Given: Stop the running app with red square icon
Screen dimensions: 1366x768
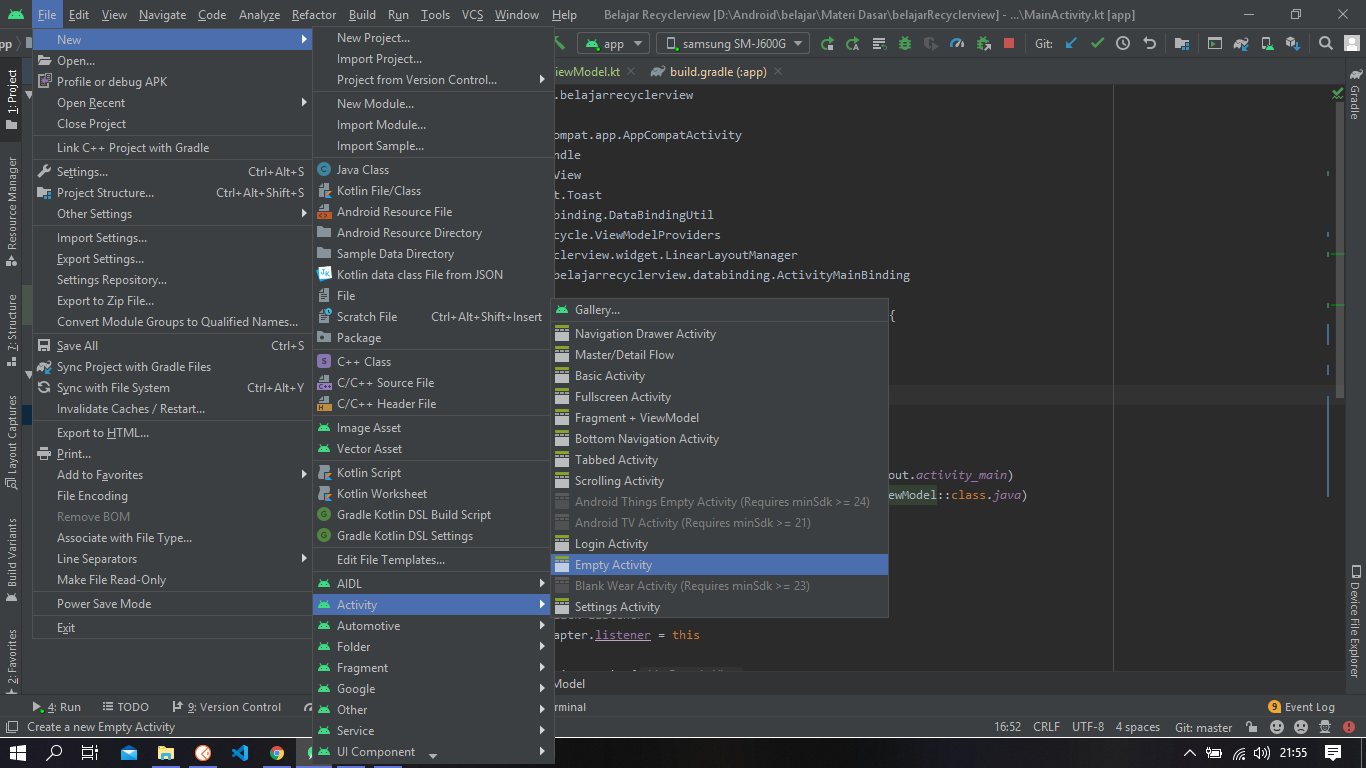Looking at the screenshot, I should (x=1009, y=43).
